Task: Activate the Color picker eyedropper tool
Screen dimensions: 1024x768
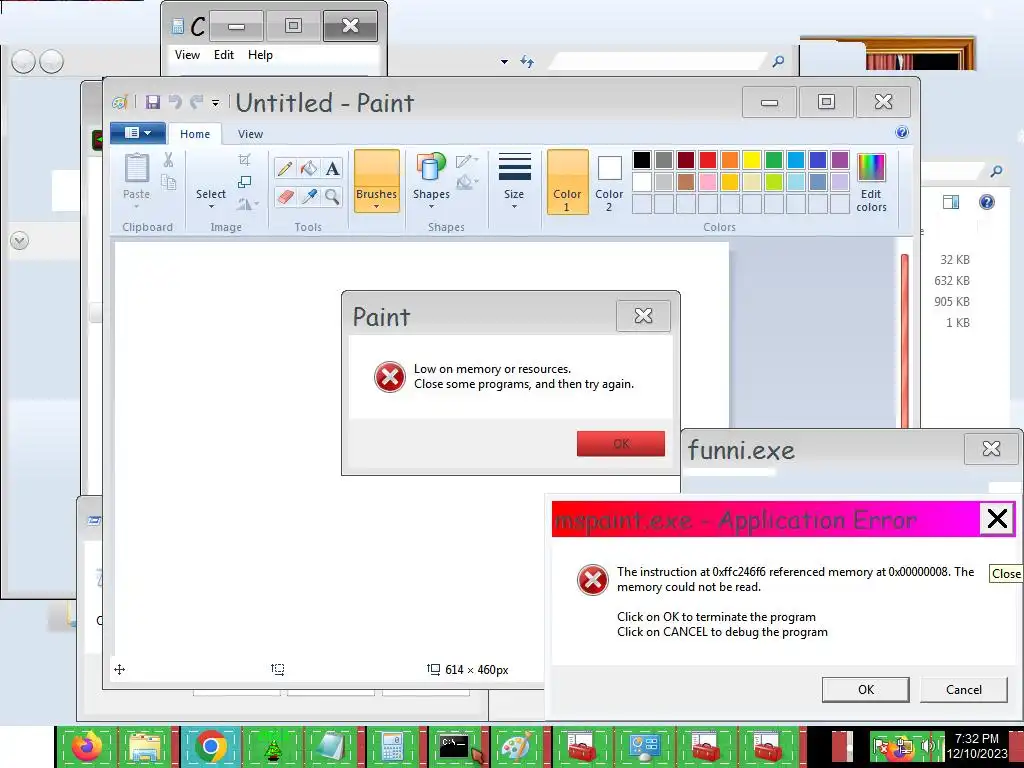Action: [x=308, y=196]
